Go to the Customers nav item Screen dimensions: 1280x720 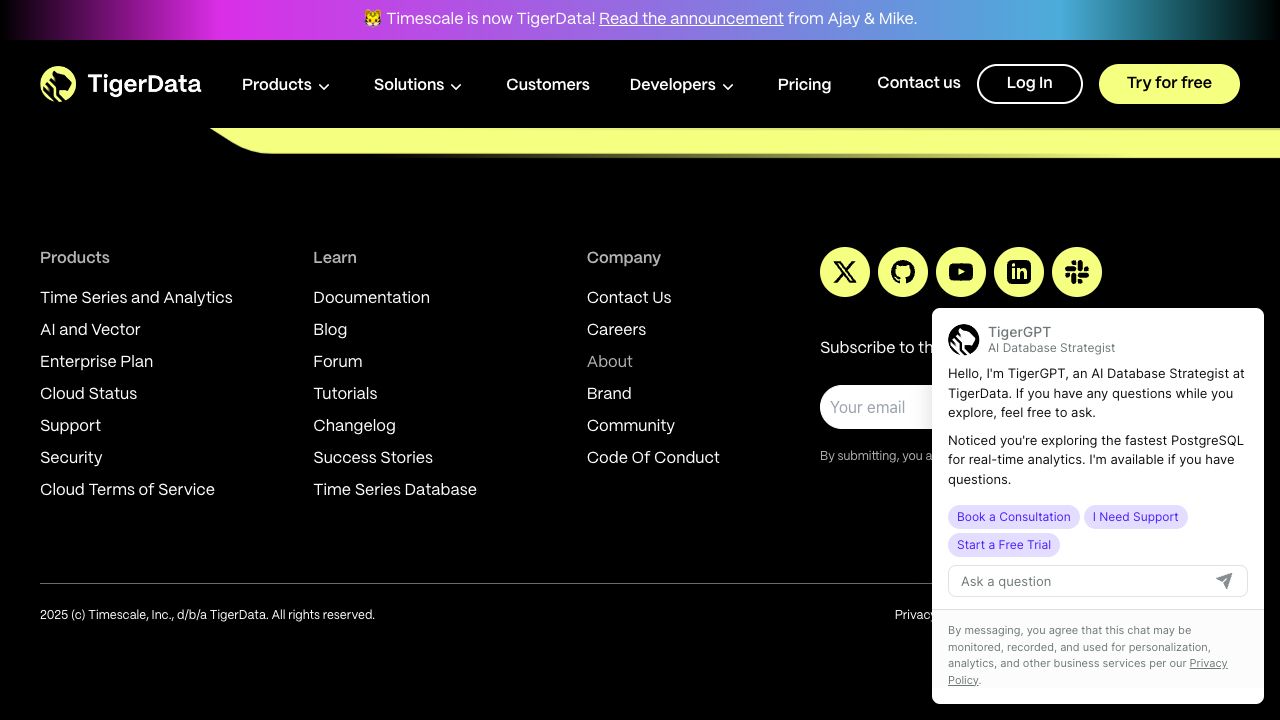pyautogui.click(x=548, y=85)
